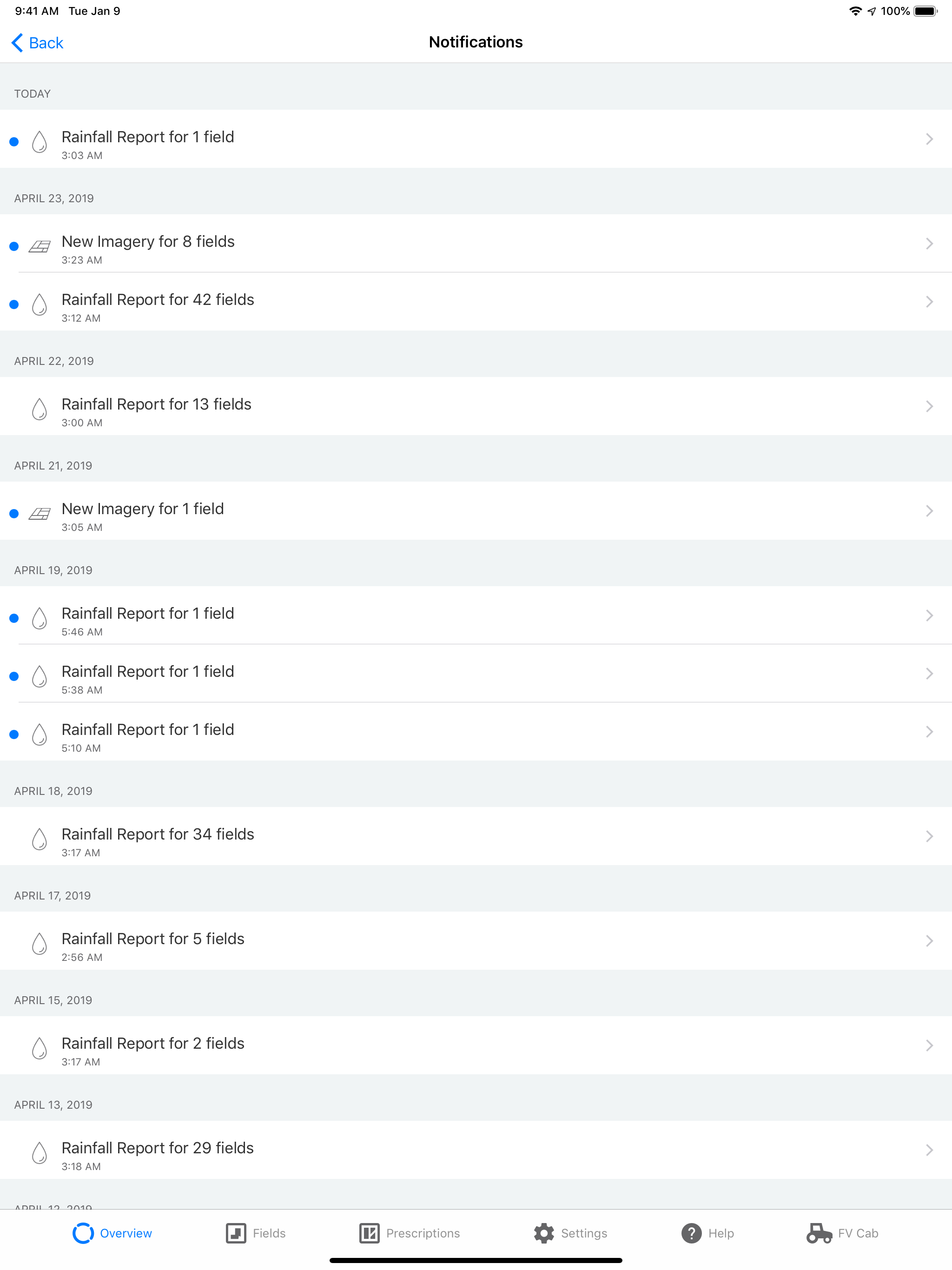Click the raindrop icon on the Today rainfall report
The image size is (952, 1270).
(x=39, y=141)
